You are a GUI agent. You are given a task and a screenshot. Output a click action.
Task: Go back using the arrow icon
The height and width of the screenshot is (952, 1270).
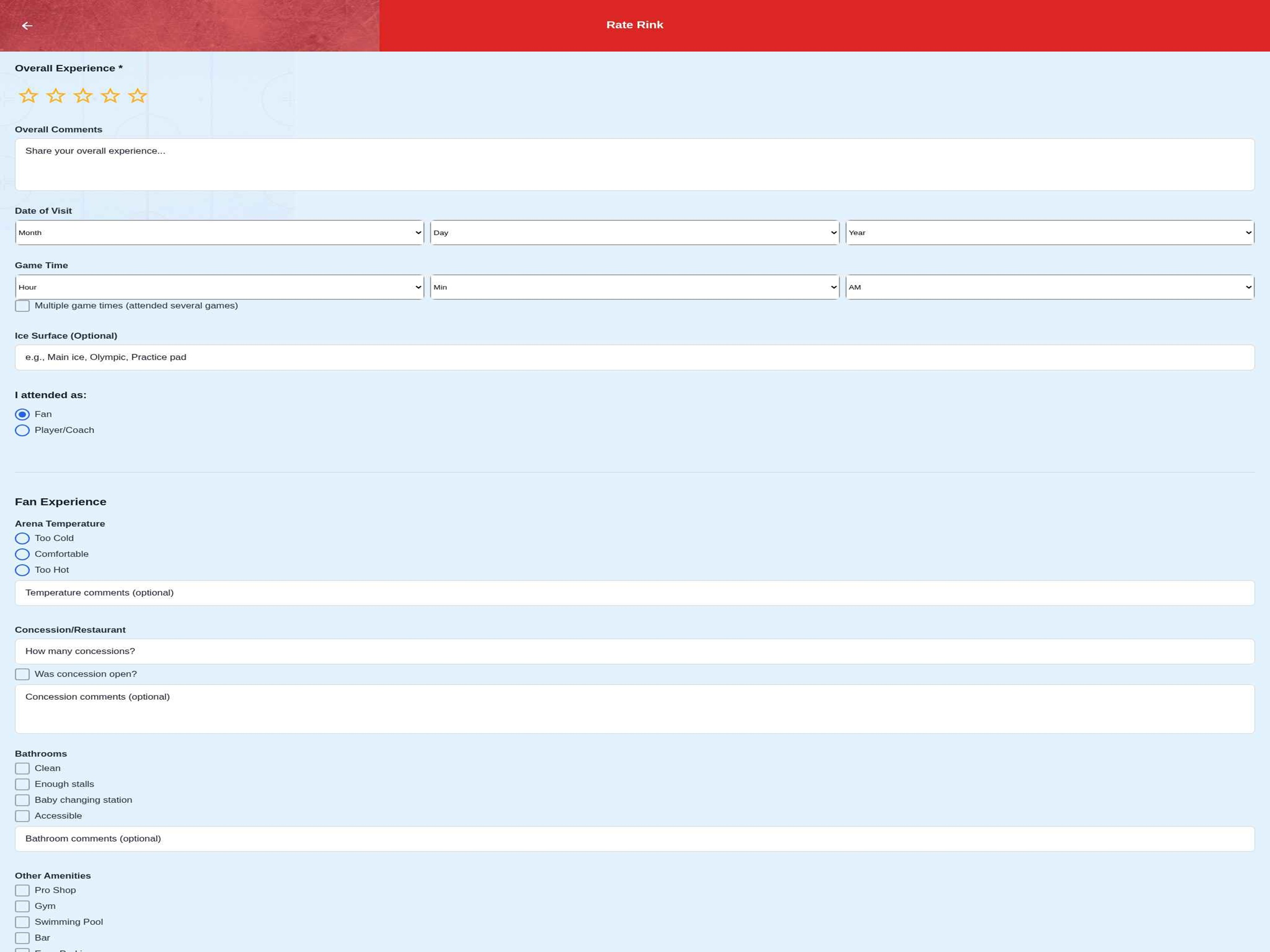[27, 26]
